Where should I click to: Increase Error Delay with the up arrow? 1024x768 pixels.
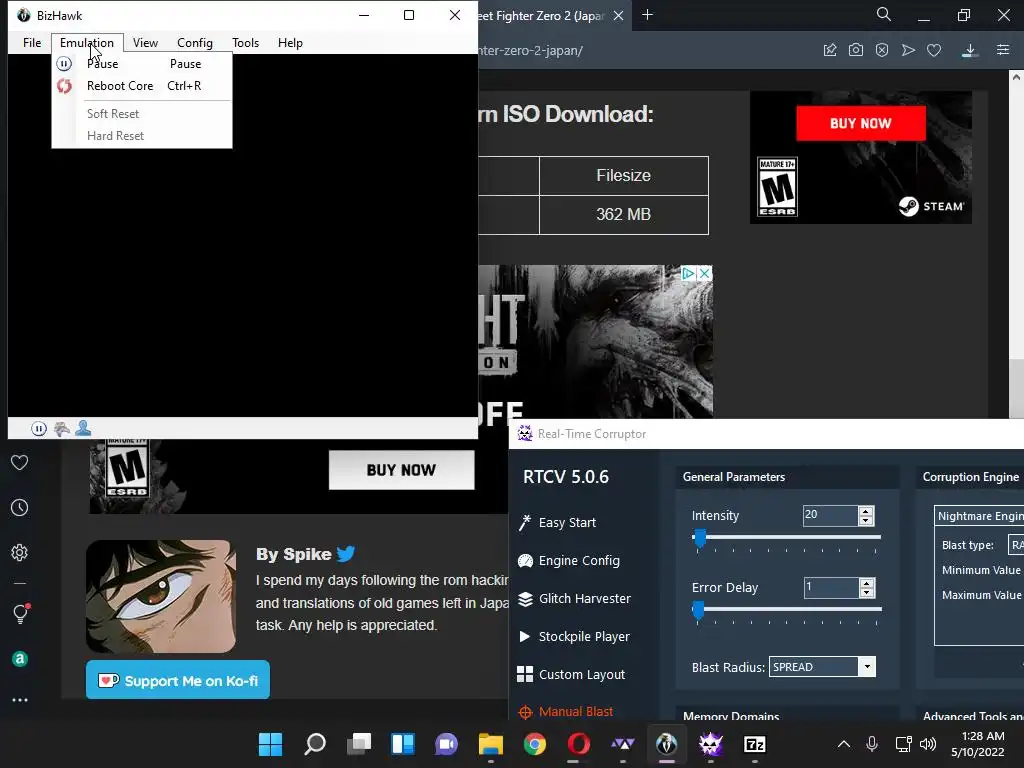(867, 583)
